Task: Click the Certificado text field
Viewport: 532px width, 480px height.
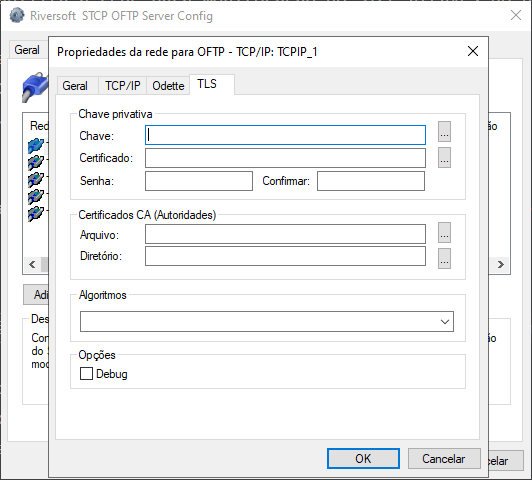Action: [285, 158]
